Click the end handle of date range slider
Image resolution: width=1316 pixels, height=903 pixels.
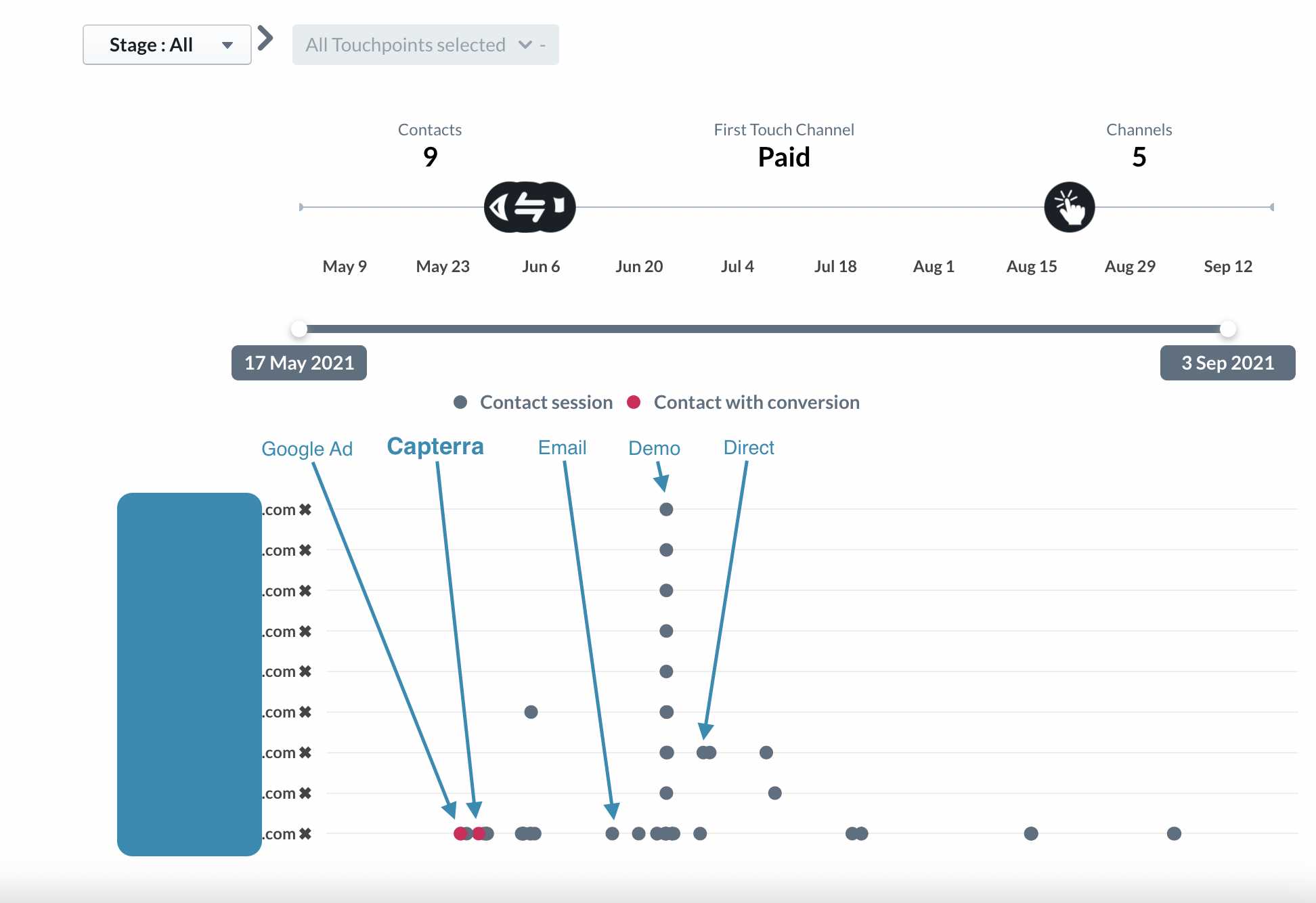(x=1227, y=329)
